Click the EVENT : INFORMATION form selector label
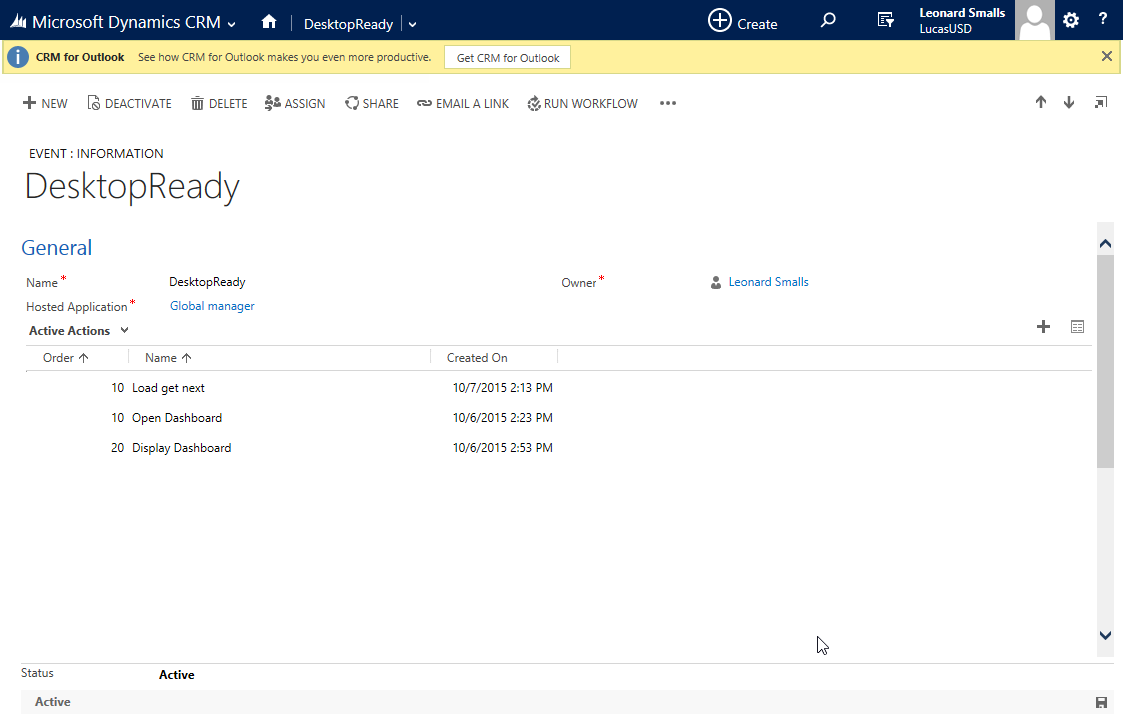 click(96, 153)
